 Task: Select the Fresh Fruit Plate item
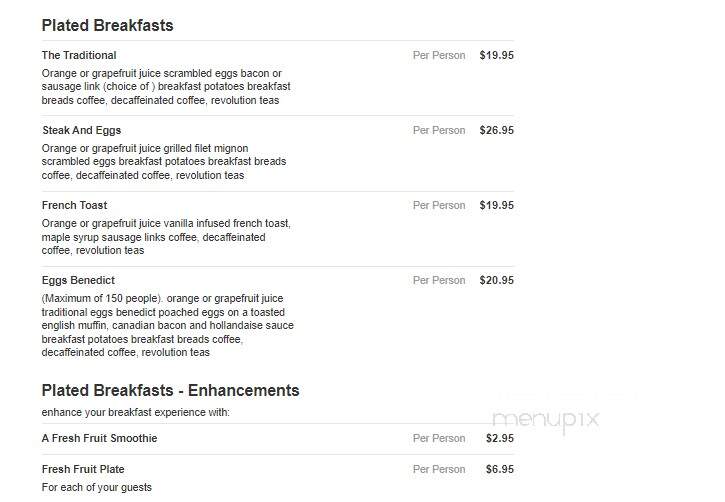coord(83,469)
